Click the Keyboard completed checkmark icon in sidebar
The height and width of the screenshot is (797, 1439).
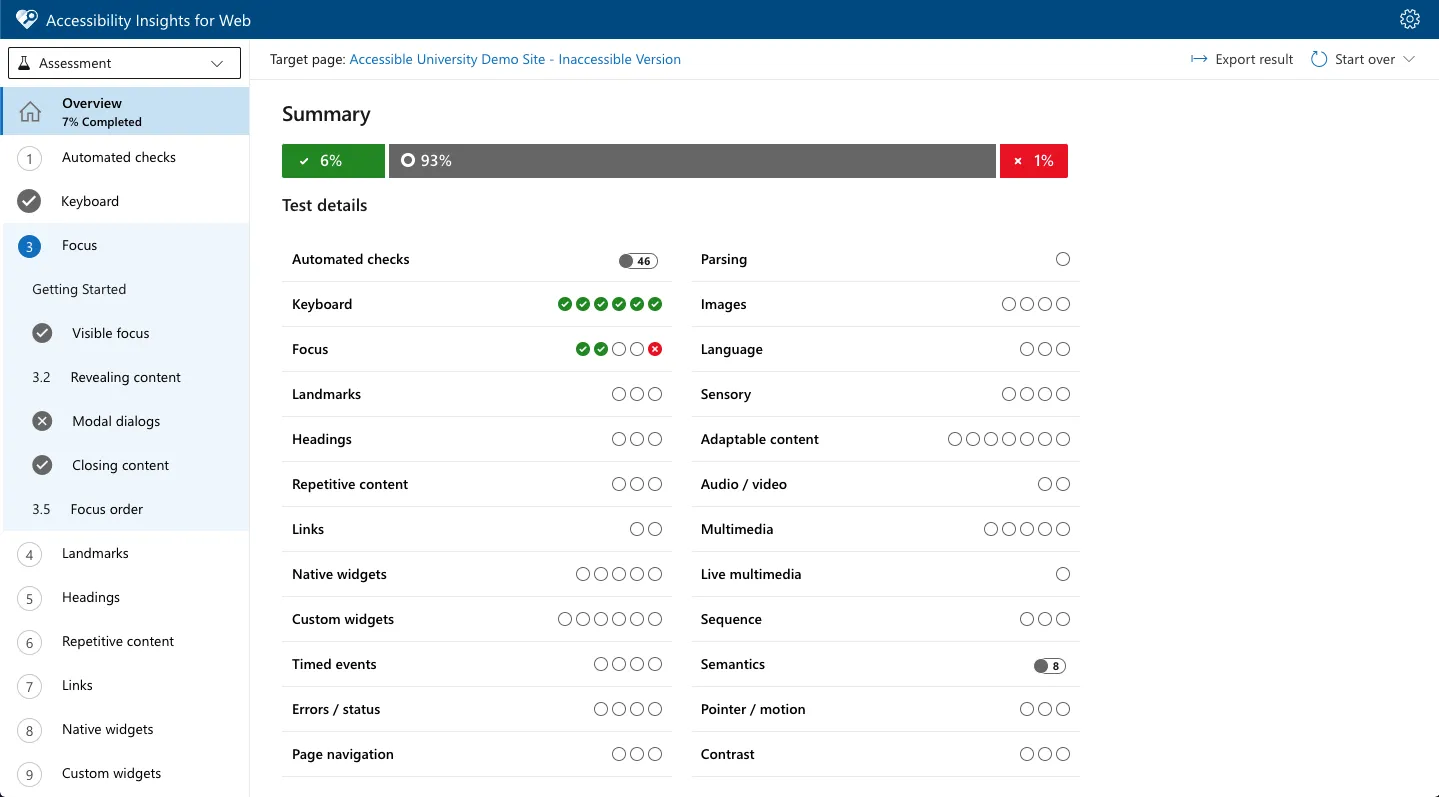coord(29,201)
